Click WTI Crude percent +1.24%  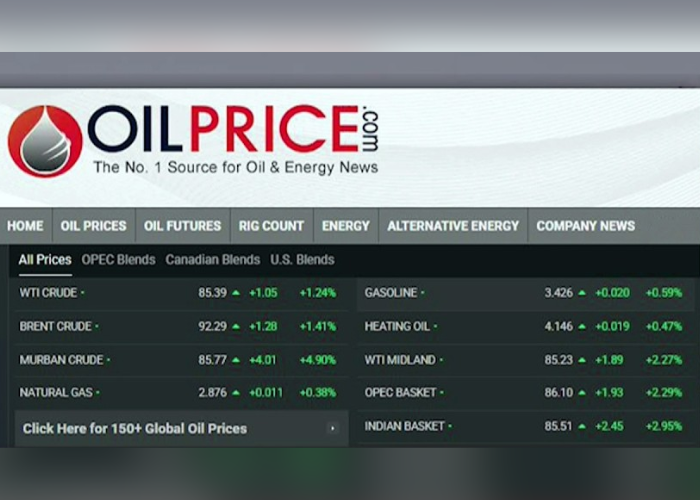click(318, 293)
